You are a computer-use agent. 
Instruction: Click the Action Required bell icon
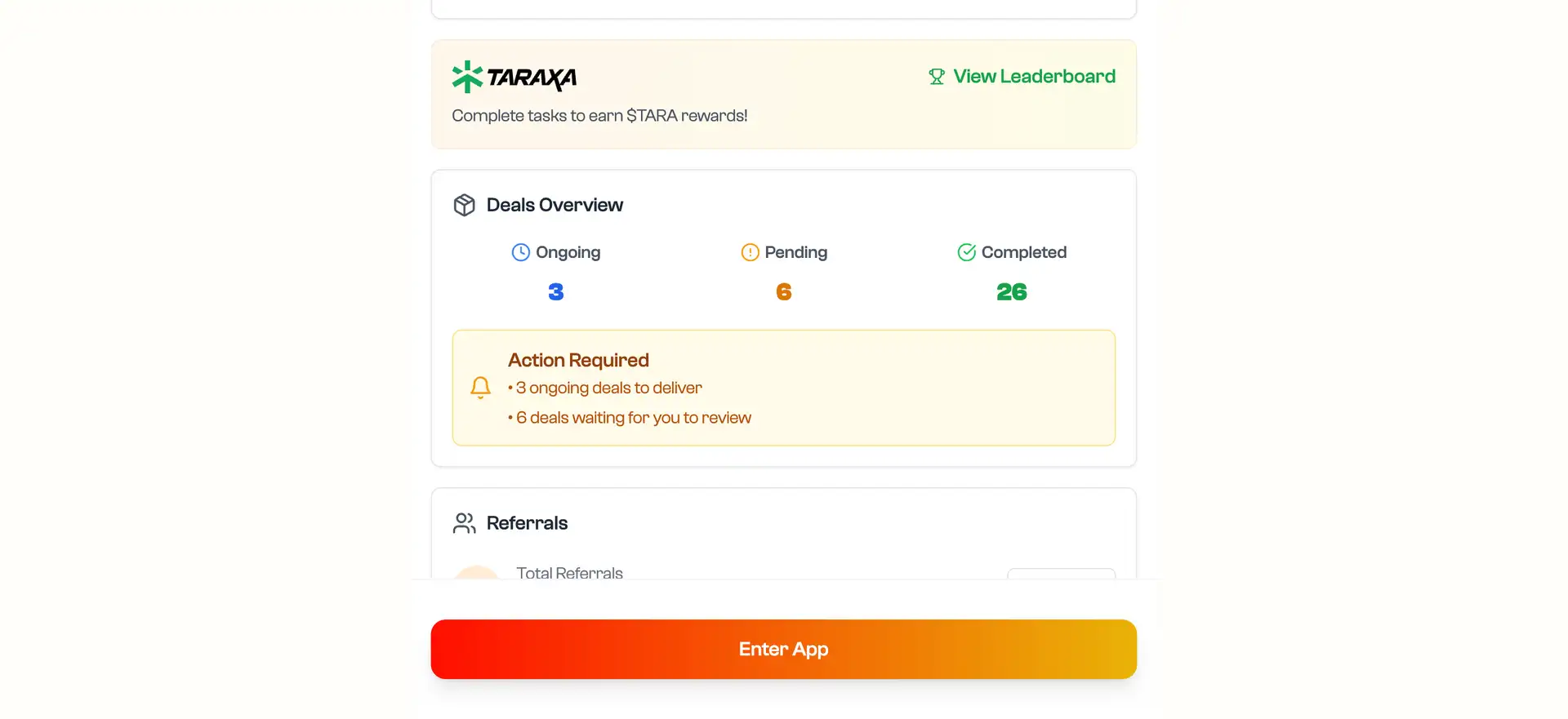481,388
